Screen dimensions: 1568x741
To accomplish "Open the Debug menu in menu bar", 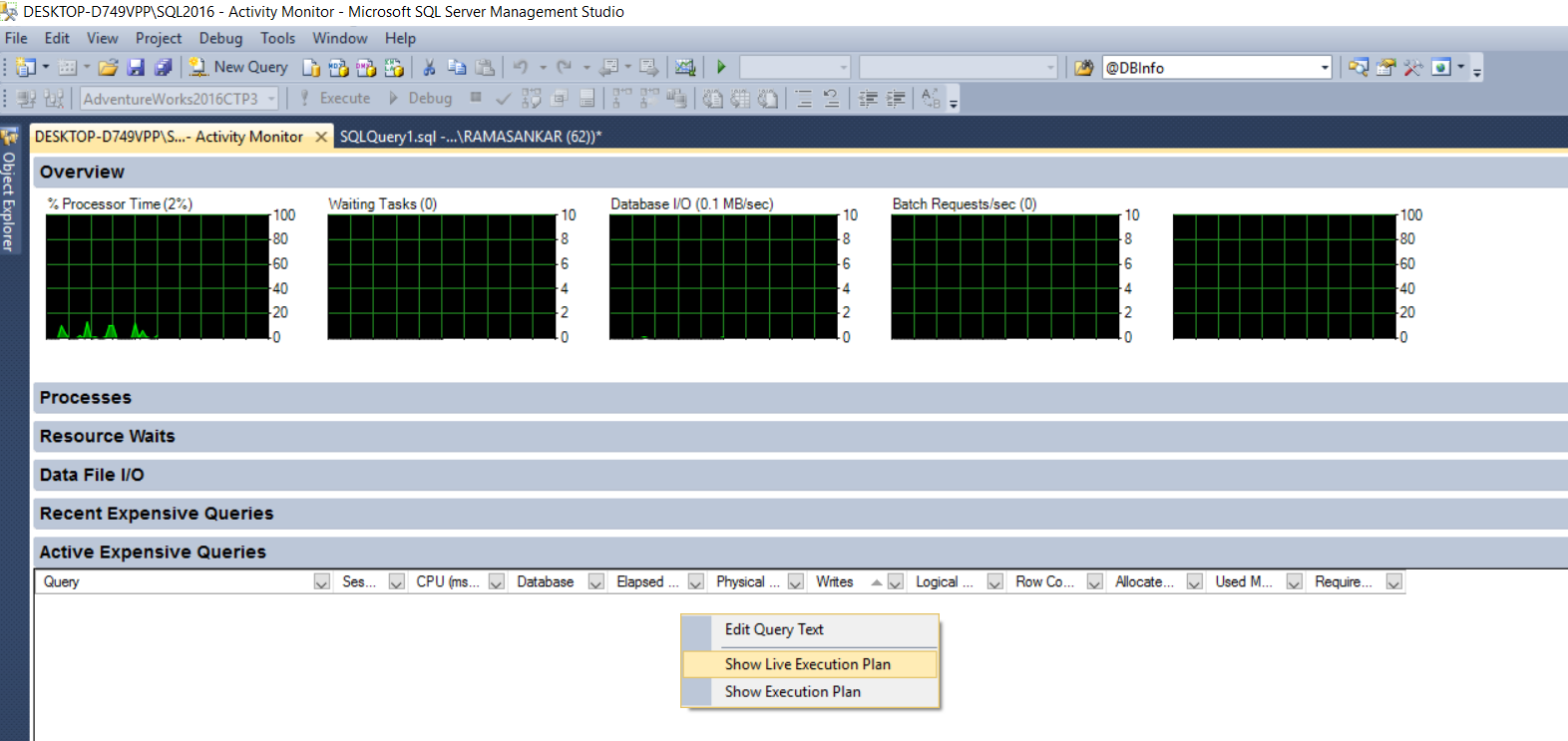I will coord(220,38).
